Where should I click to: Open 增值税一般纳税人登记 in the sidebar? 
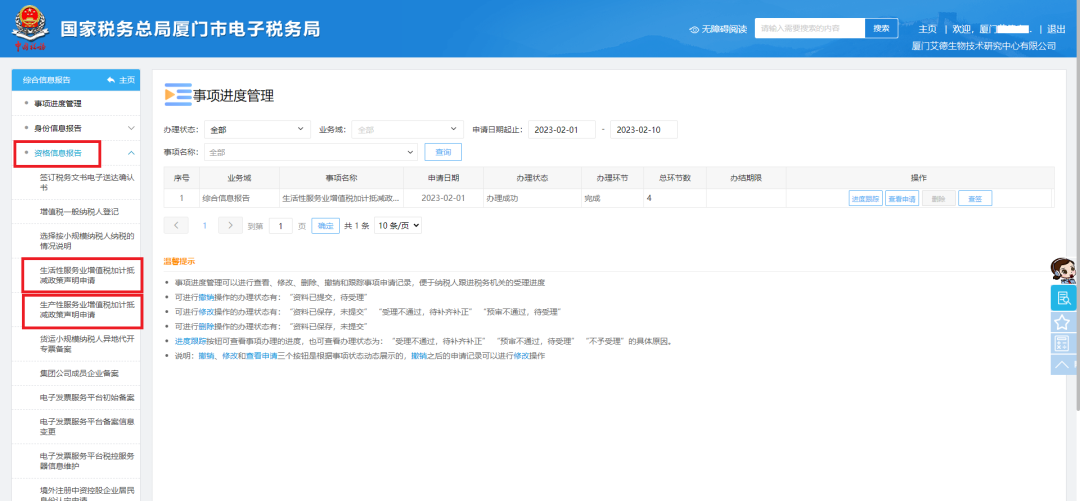click(x=79, y=212)
